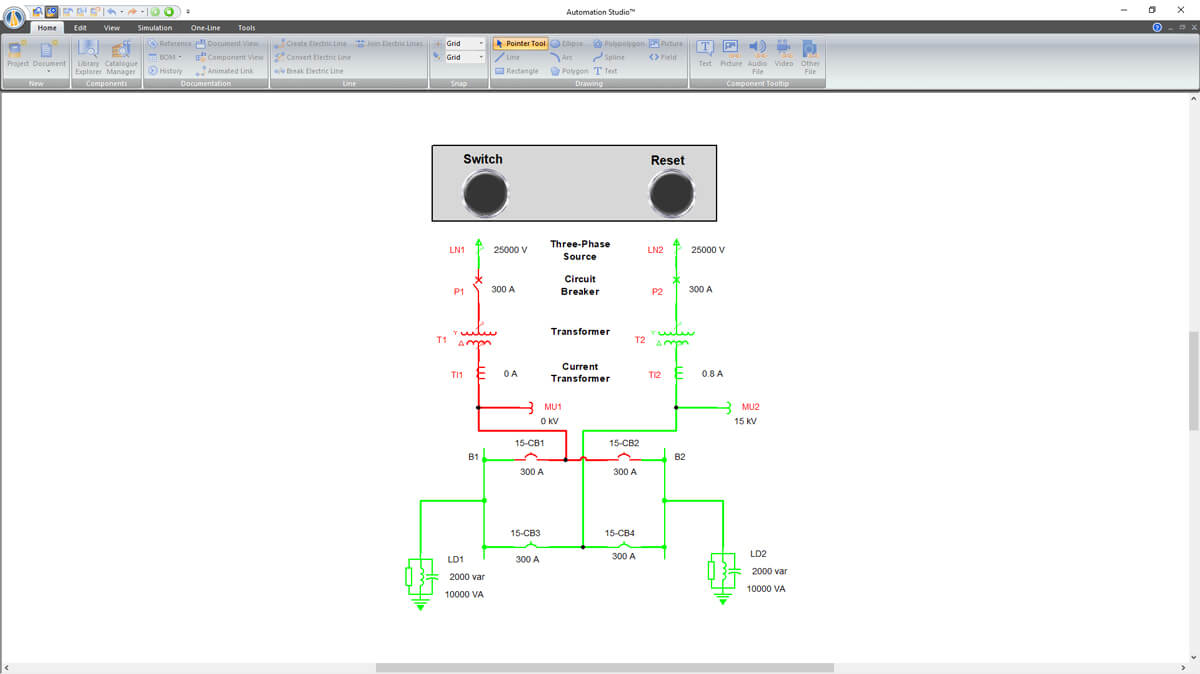
Task: Open the quick access toolbar customize arrow
Action: [189, 11]
